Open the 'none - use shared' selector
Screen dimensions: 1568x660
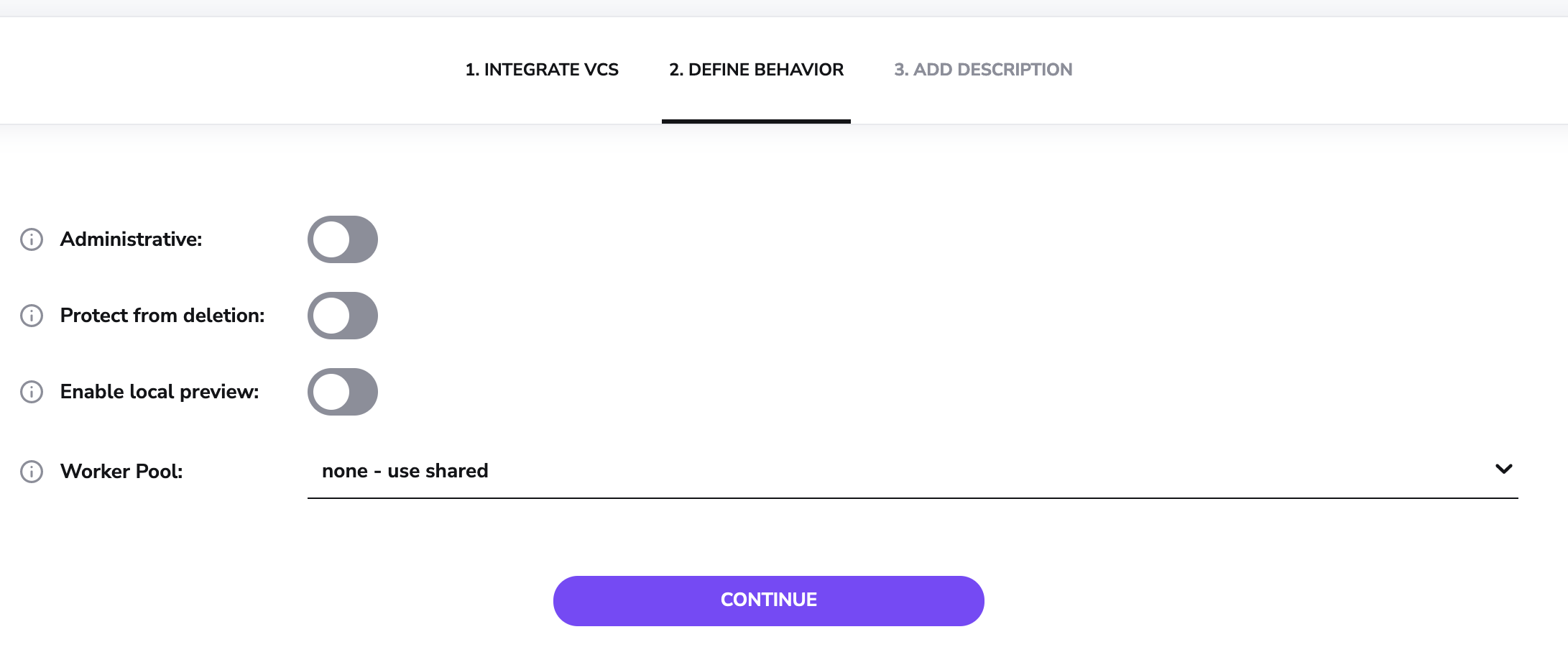[x=405, y=471]
